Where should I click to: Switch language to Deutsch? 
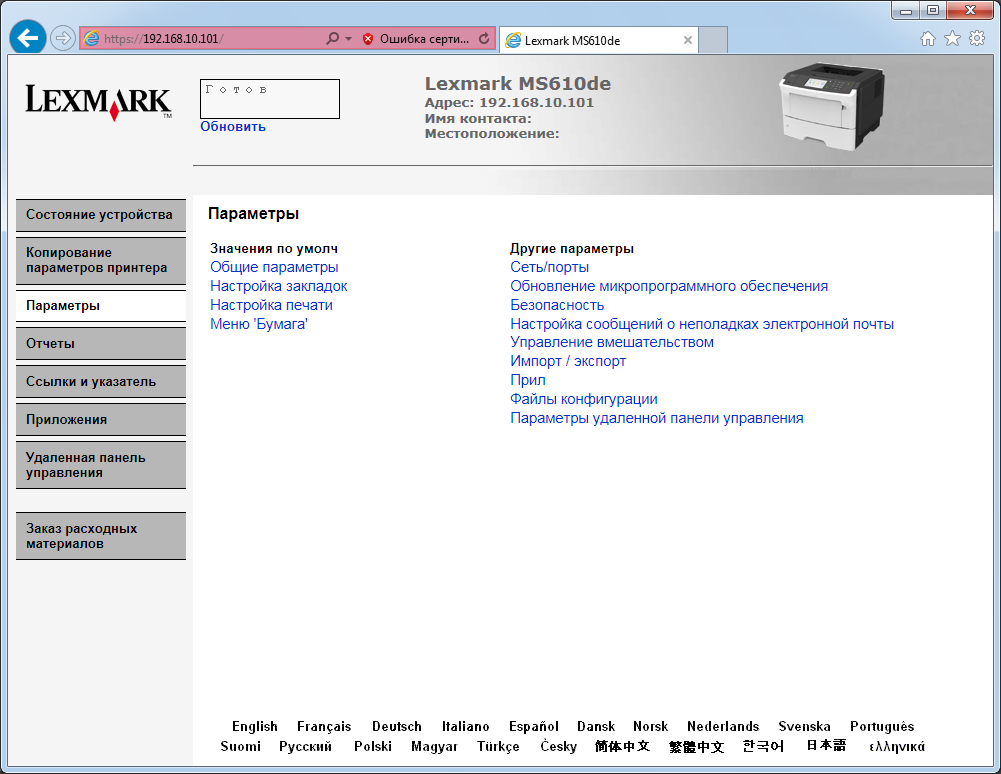[x=396, y=727]
